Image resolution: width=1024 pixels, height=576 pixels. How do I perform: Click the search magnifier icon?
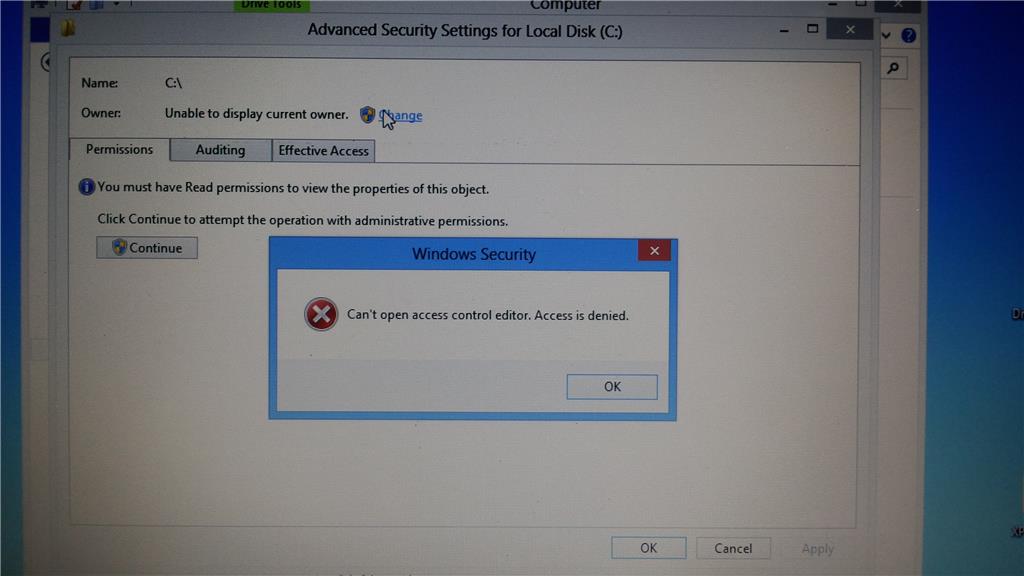pos(893,68)
